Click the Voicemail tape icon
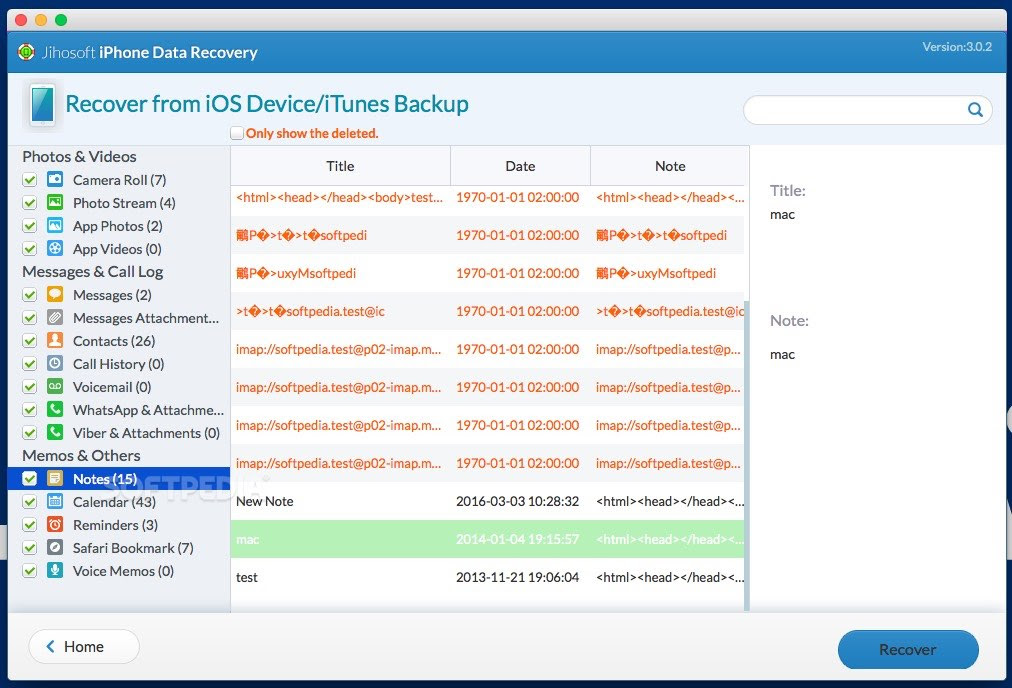 (55, 387)
